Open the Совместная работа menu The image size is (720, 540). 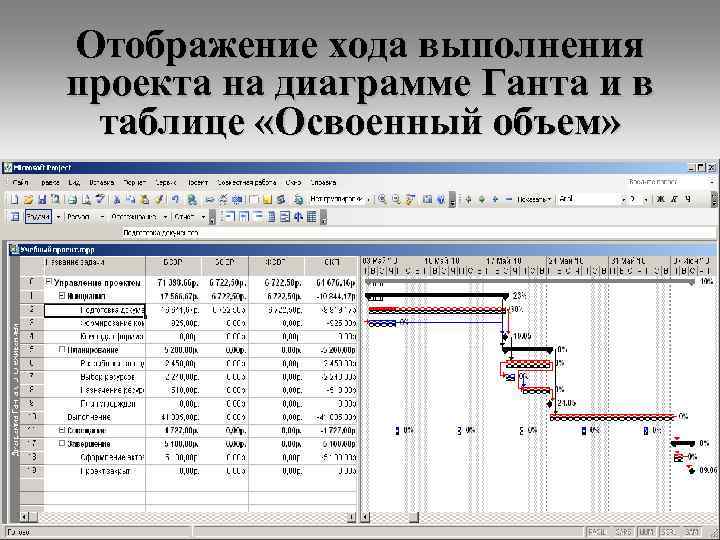[246, 182]
